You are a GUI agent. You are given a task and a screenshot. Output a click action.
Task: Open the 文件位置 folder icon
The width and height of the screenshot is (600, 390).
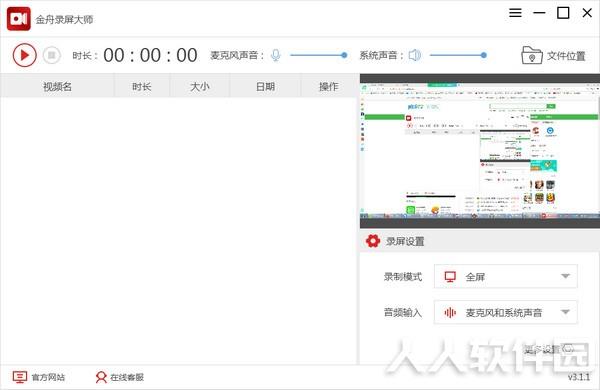coord(532,55)
